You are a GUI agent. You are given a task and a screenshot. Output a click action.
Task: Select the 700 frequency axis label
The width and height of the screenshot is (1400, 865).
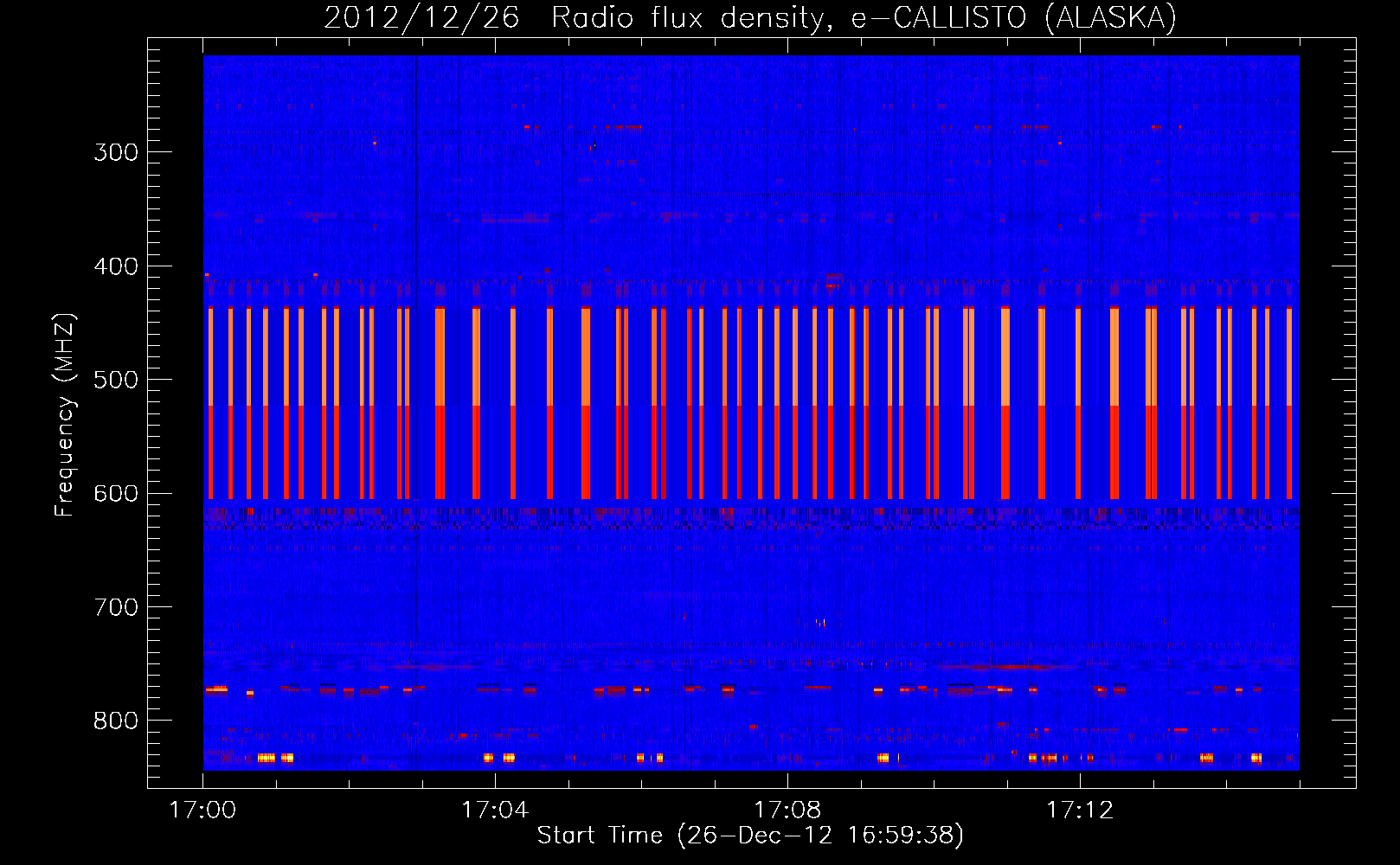click(116, 607)
